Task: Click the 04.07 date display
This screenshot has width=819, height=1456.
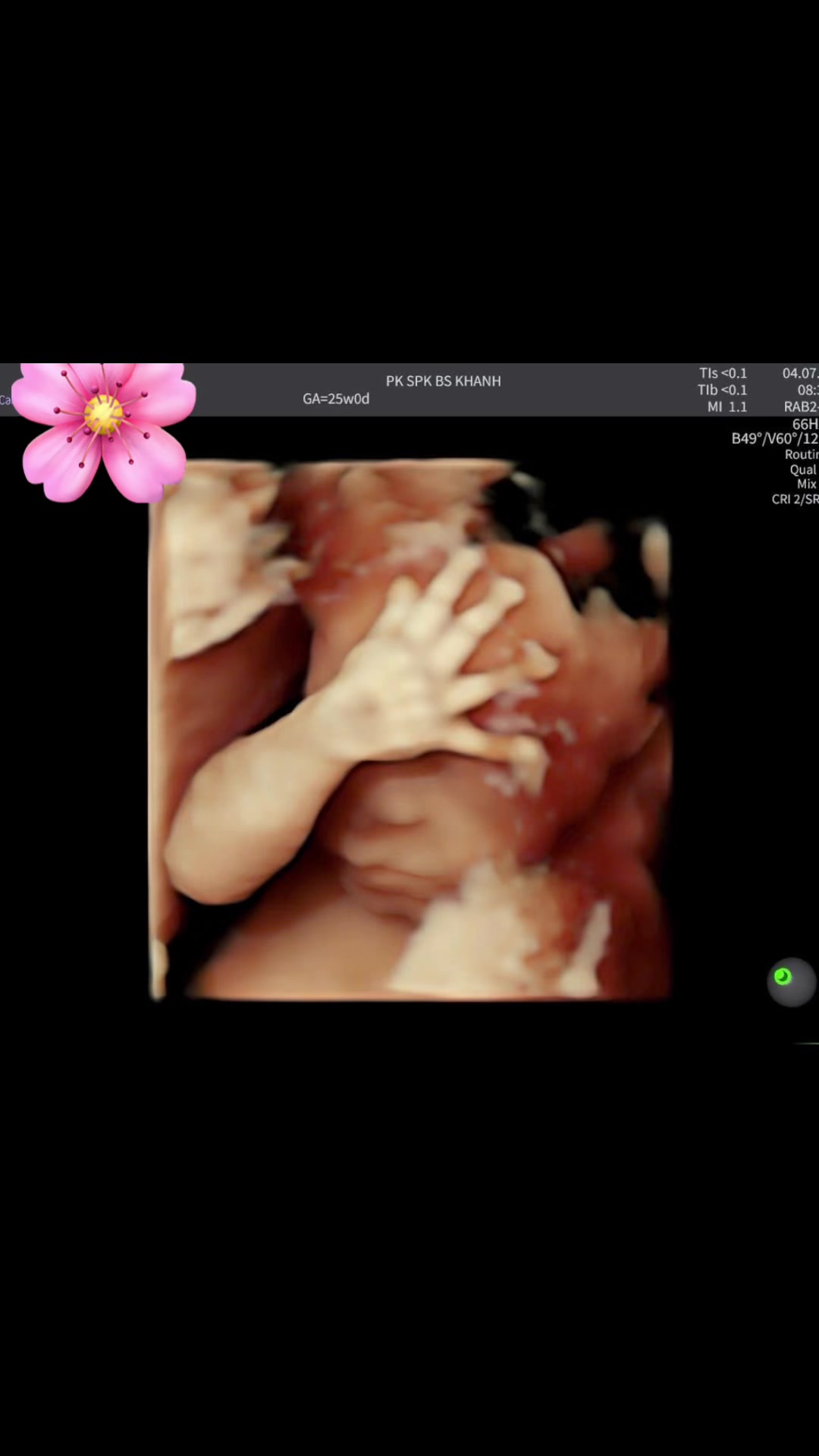Action: (x=800, y=373)
